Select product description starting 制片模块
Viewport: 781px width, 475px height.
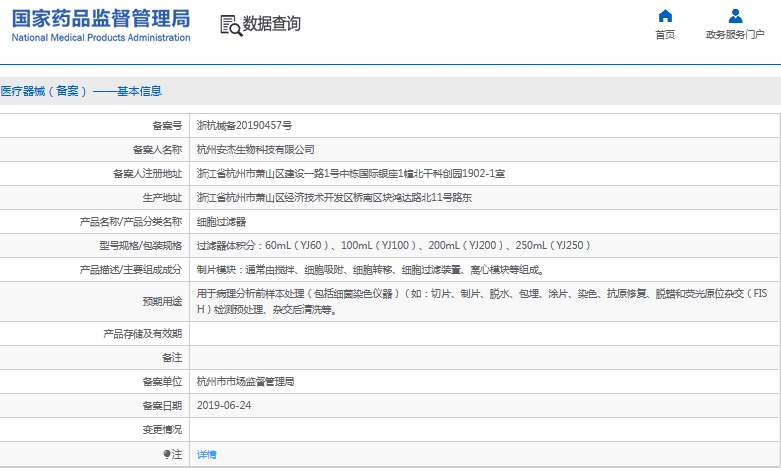(371, 269)
